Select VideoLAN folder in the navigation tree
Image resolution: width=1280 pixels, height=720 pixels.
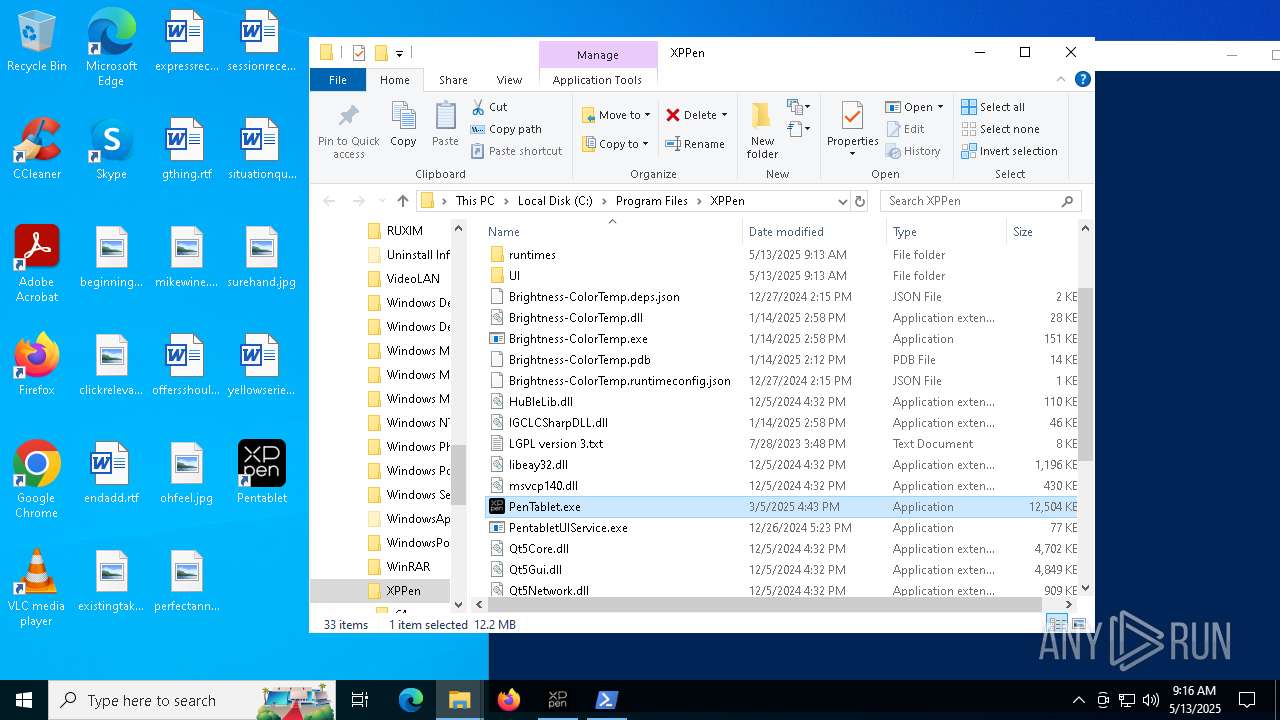coord(413,279)
